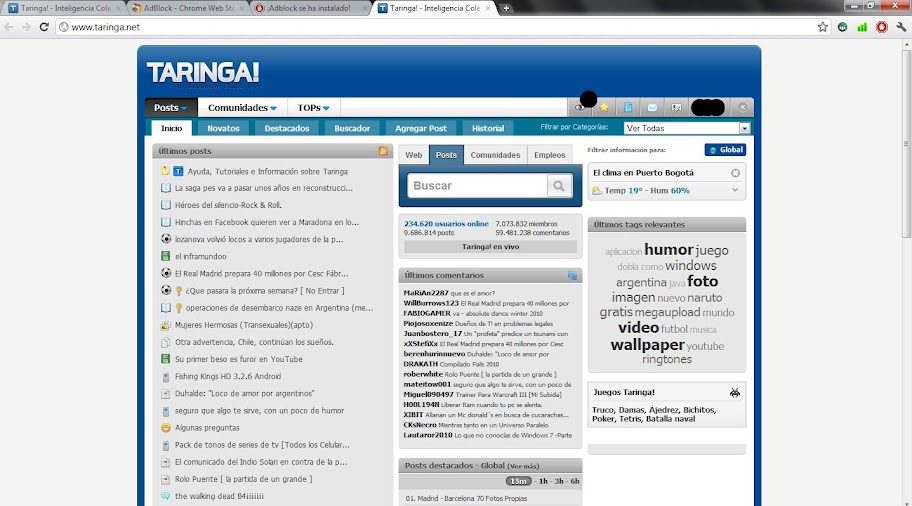Open post 01. Madrid - Barcelona 70 Fotos Propias
912x506 pixels.
466,498
